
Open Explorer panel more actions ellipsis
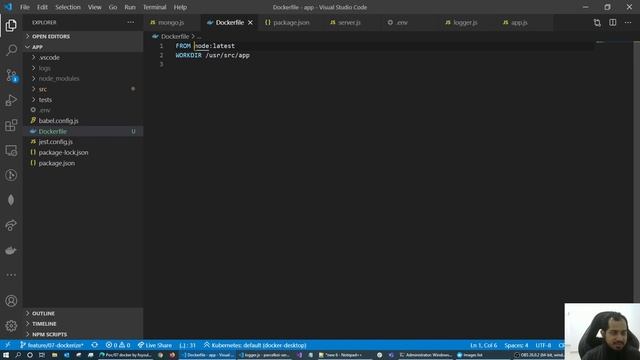pos(131,22)
